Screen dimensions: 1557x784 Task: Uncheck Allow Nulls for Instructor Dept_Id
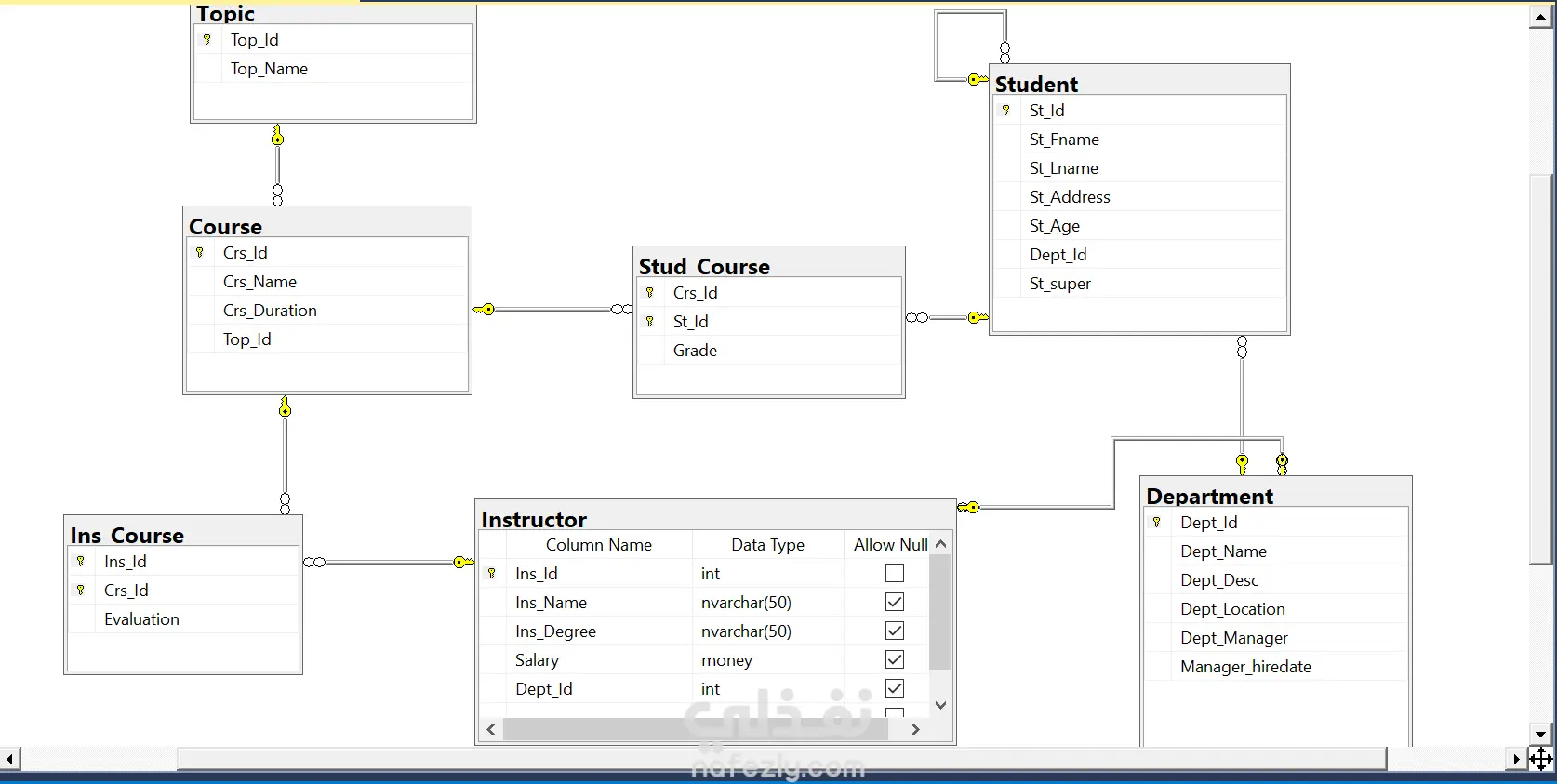[x=895, y=688]
